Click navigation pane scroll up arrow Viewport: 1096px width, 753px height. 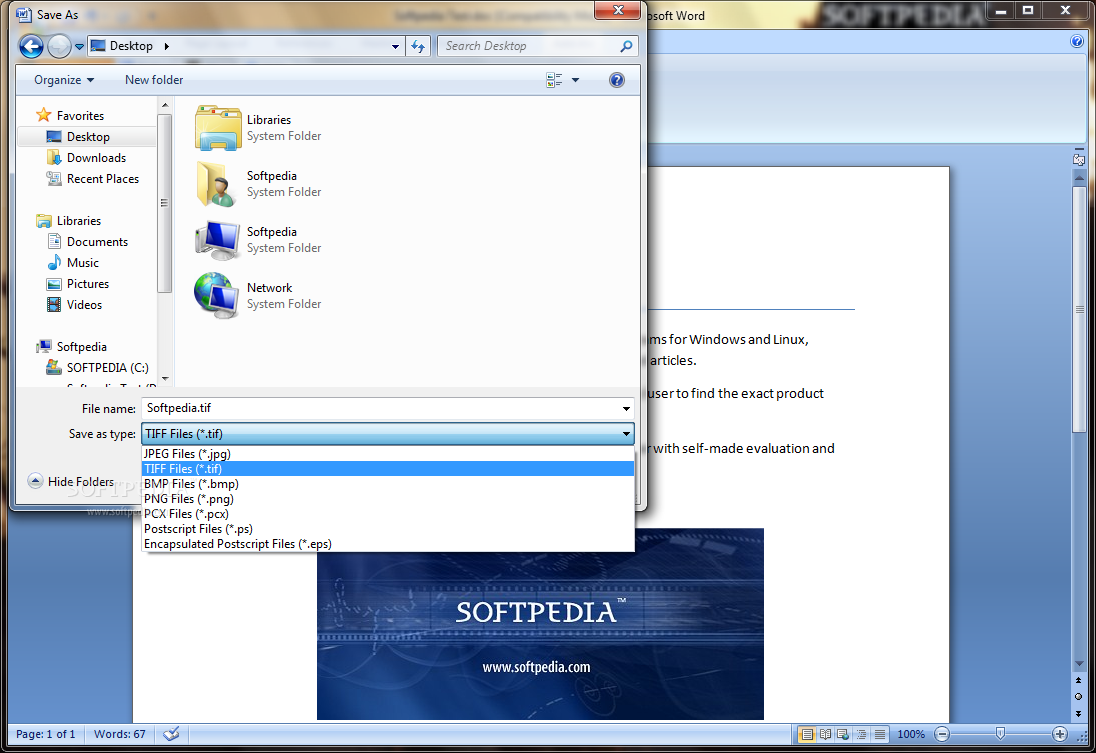[x=165, y=106]
